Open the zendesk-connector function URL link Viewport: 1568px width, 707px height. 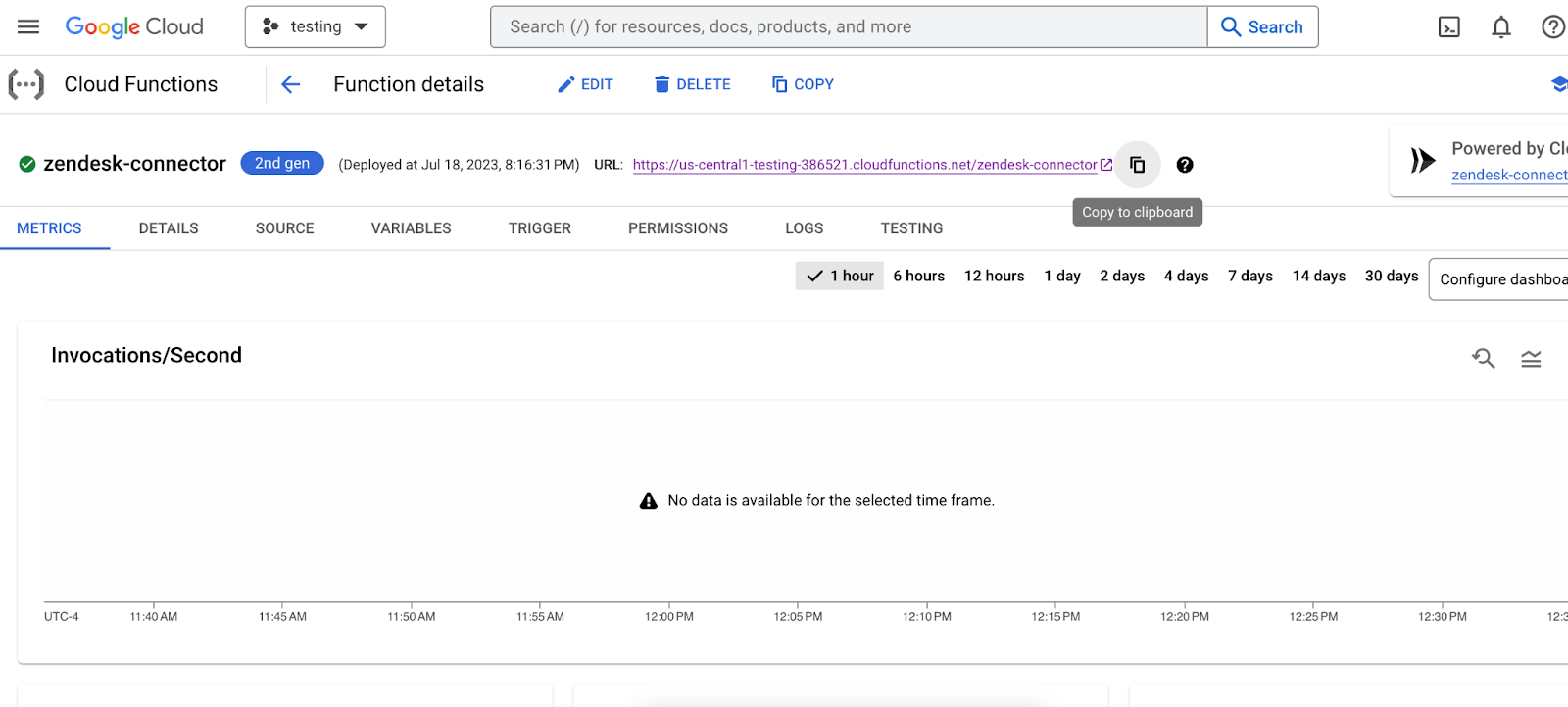865,165
